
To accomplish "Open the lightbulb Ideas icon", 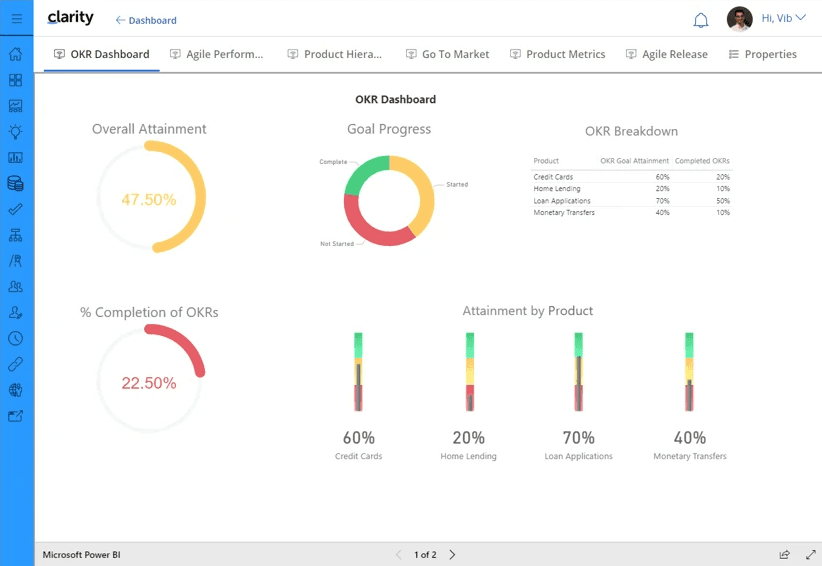I will pyautogui.click(x=16, y=132).
